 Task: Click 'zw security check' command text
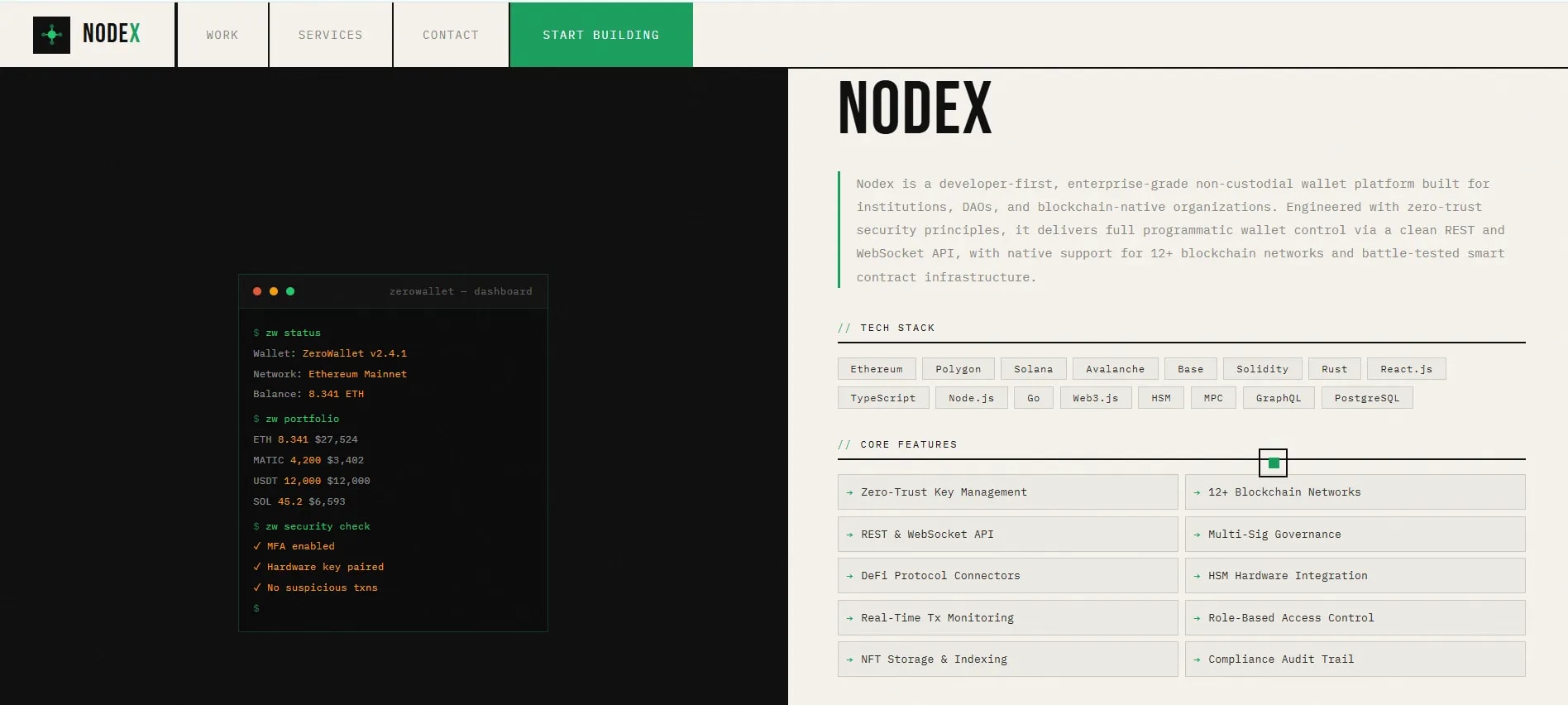(x=318, y=526)
